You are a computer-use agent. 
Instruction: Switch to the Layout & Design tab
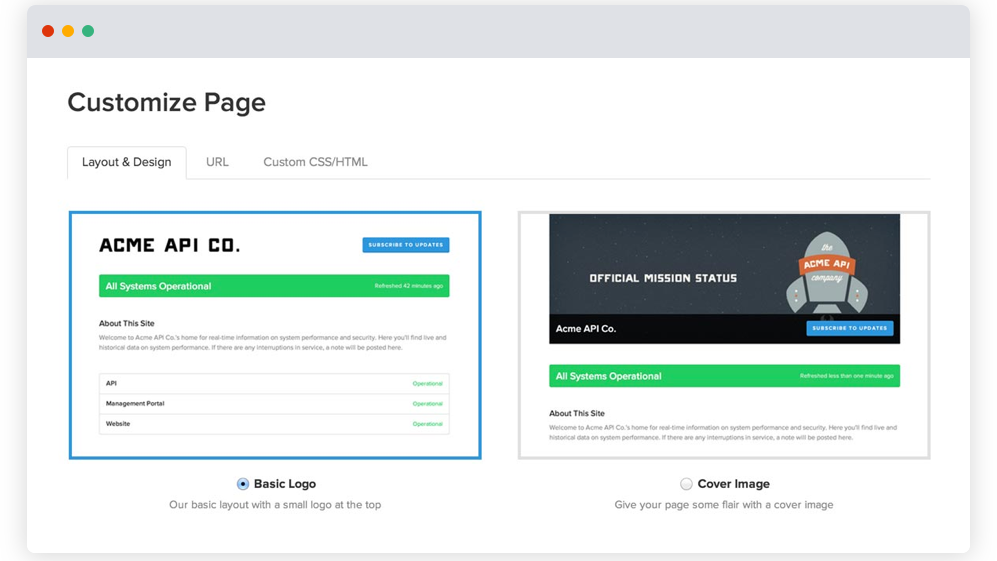pyautogui.click(x=127, y=162)
